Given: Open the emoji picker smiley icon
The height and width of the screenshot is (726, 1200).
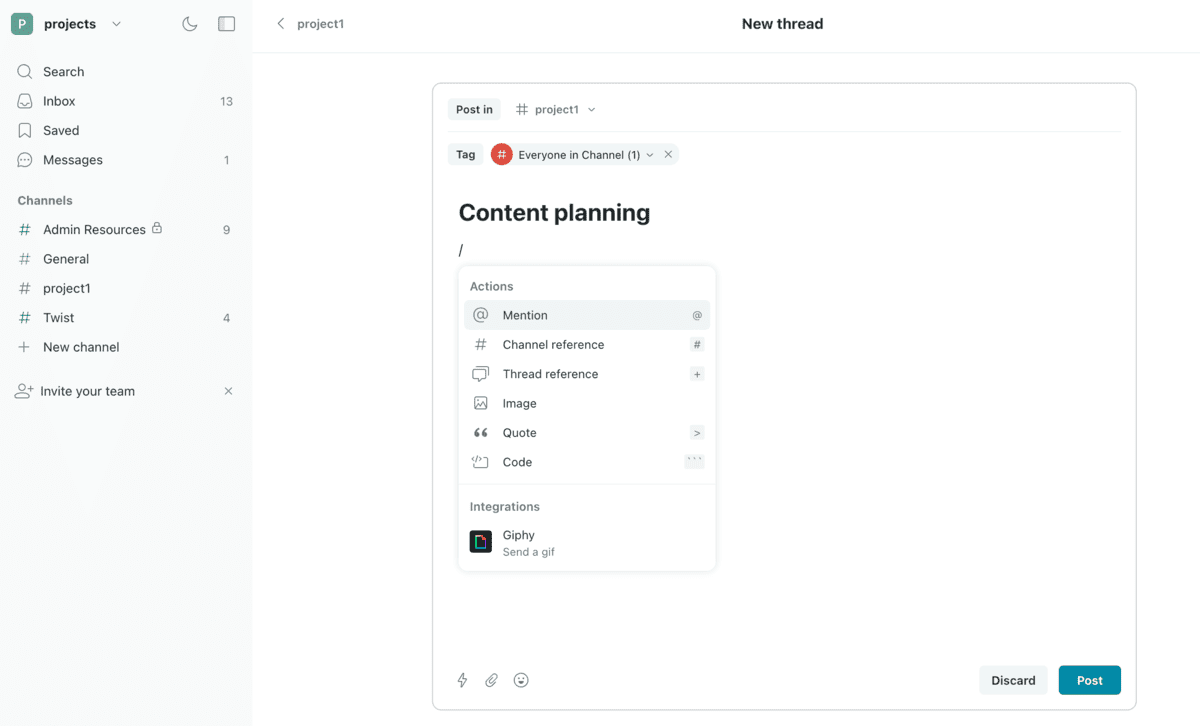Looking at the screenshot, I should pyautogui.click(x=521, y=680).
